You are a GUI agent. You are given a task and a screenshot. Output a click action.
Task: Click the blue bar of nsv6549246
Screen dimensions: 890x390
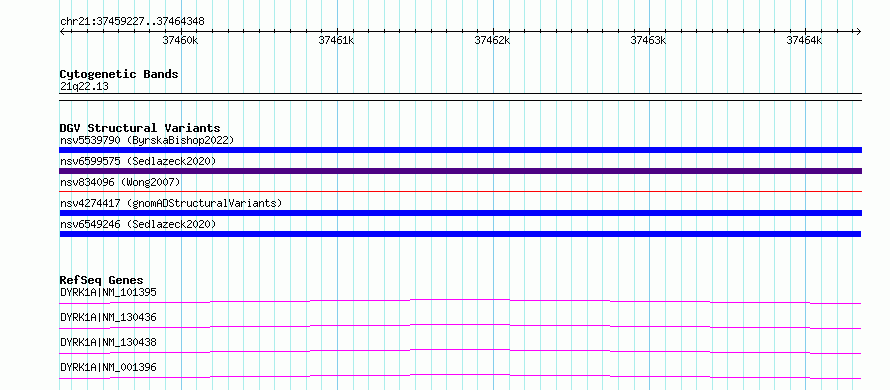coord(460,234)
